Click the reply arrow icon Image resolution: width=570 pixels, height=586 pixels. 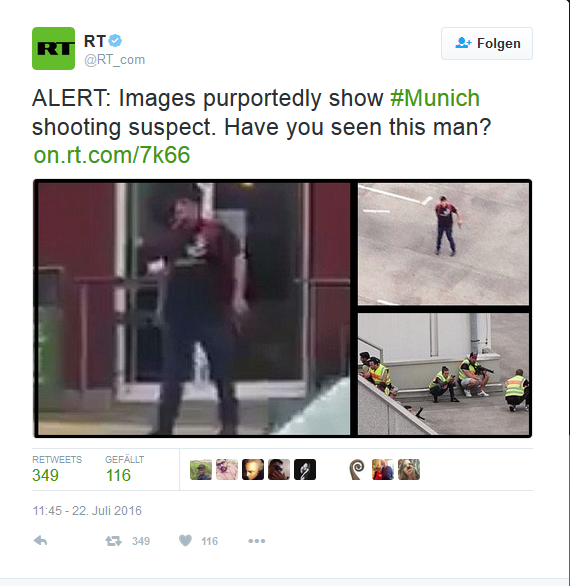tap(40, 540)
